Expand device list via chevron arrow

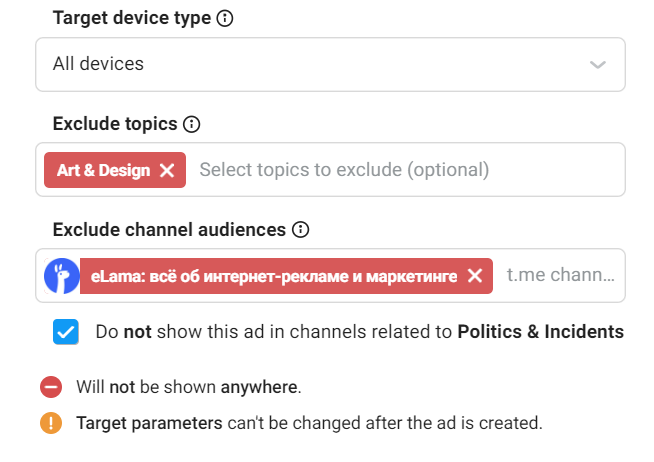click(597, 65)
